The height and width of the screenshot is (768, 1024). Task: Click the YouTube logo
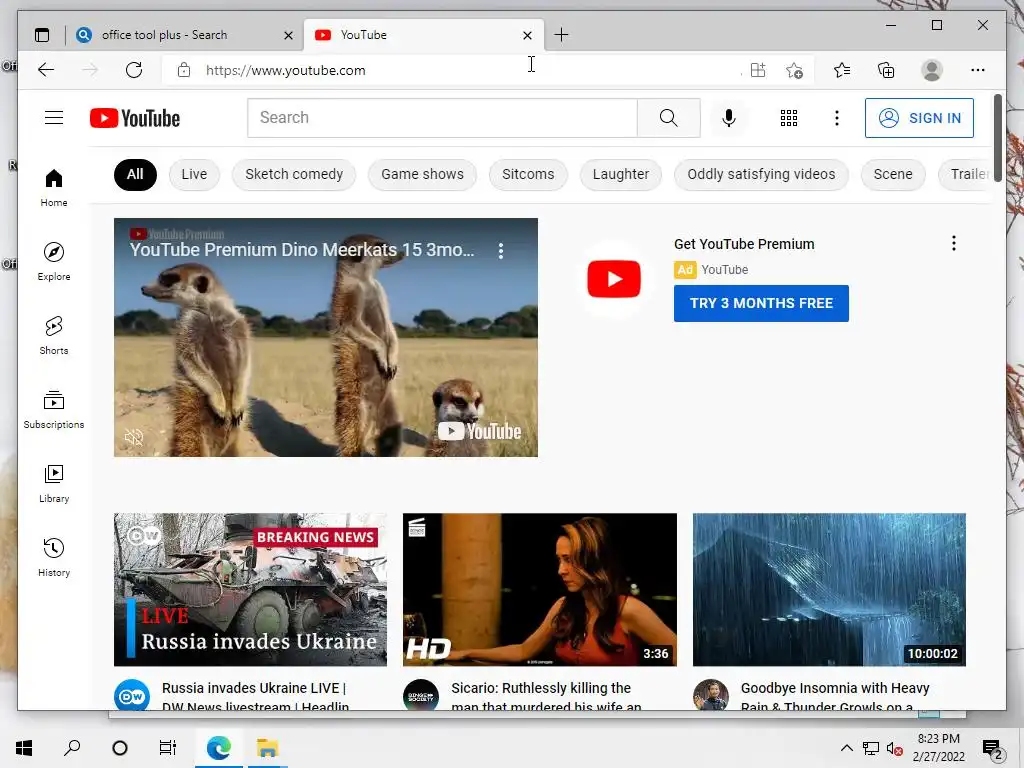pyautogui.click(x=135, y=118)
